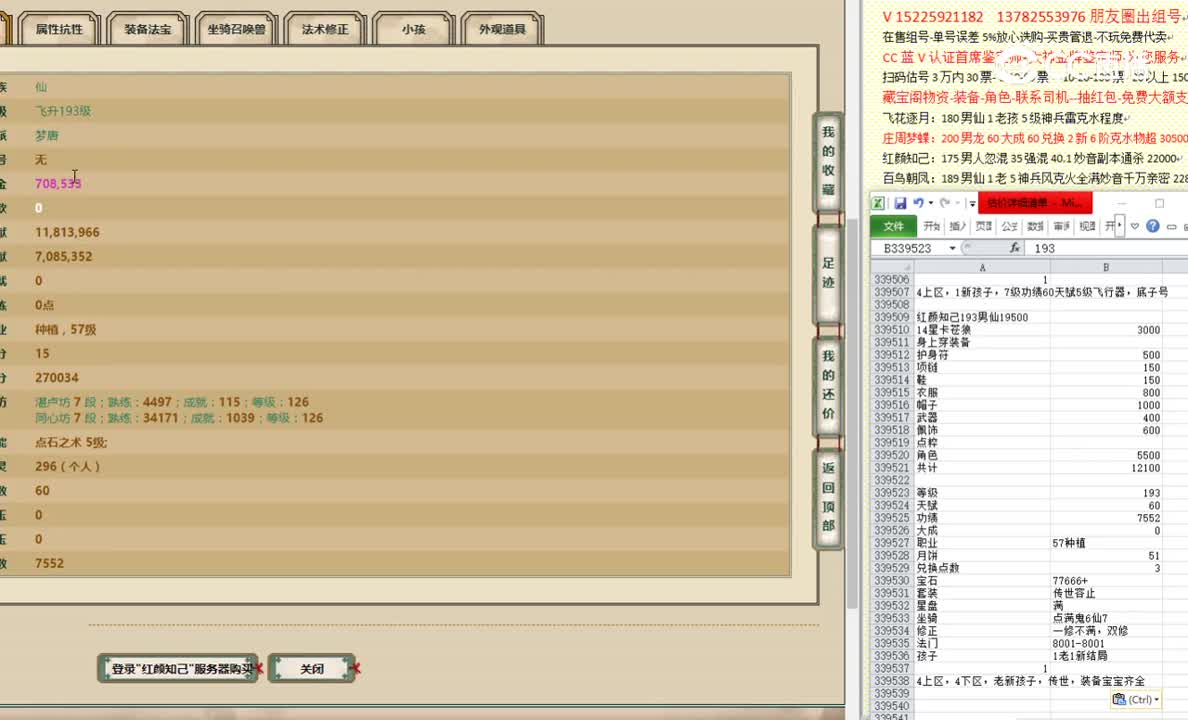
Task: Switch to the 坐骑召唤兽 tab
Action: (236, 29)
